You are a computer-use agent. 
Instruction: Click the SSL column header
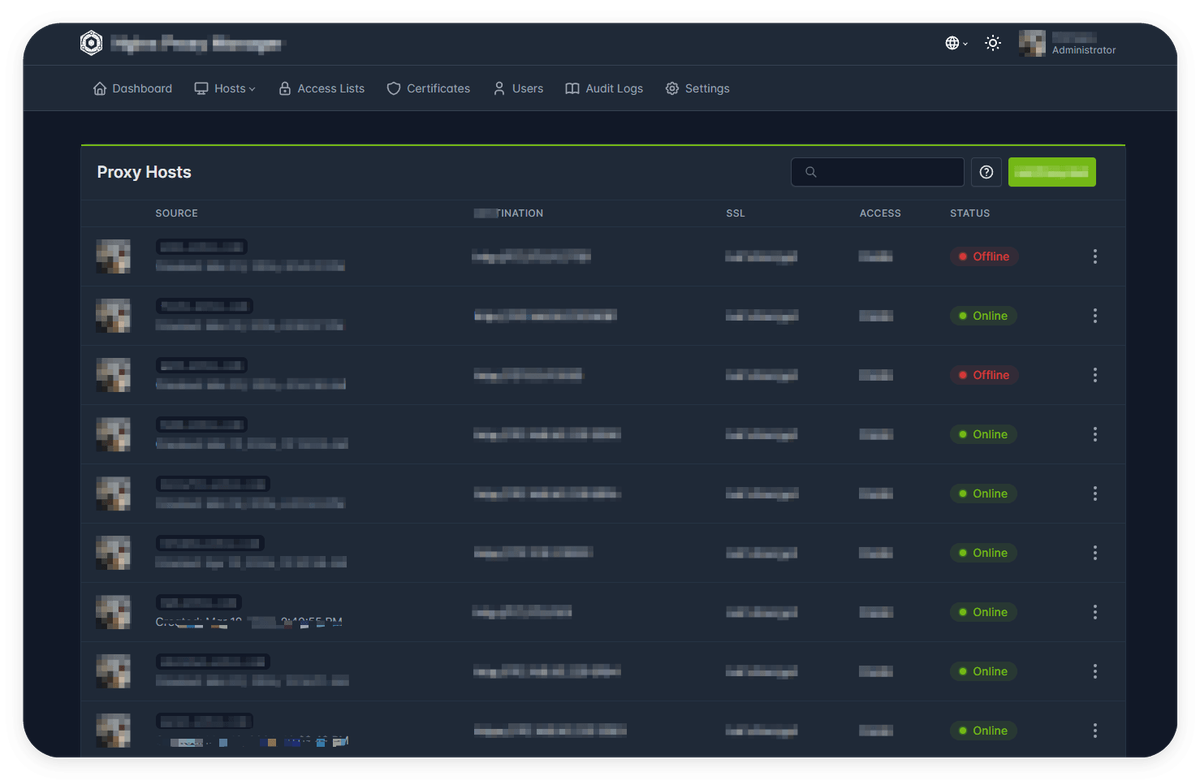pyautogui.click(x=735, y=213)
